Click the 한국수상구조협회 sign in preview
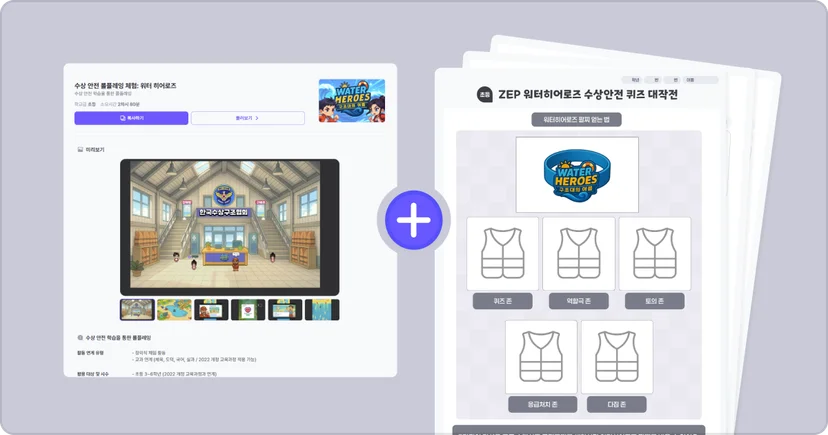 pos(224,213)
